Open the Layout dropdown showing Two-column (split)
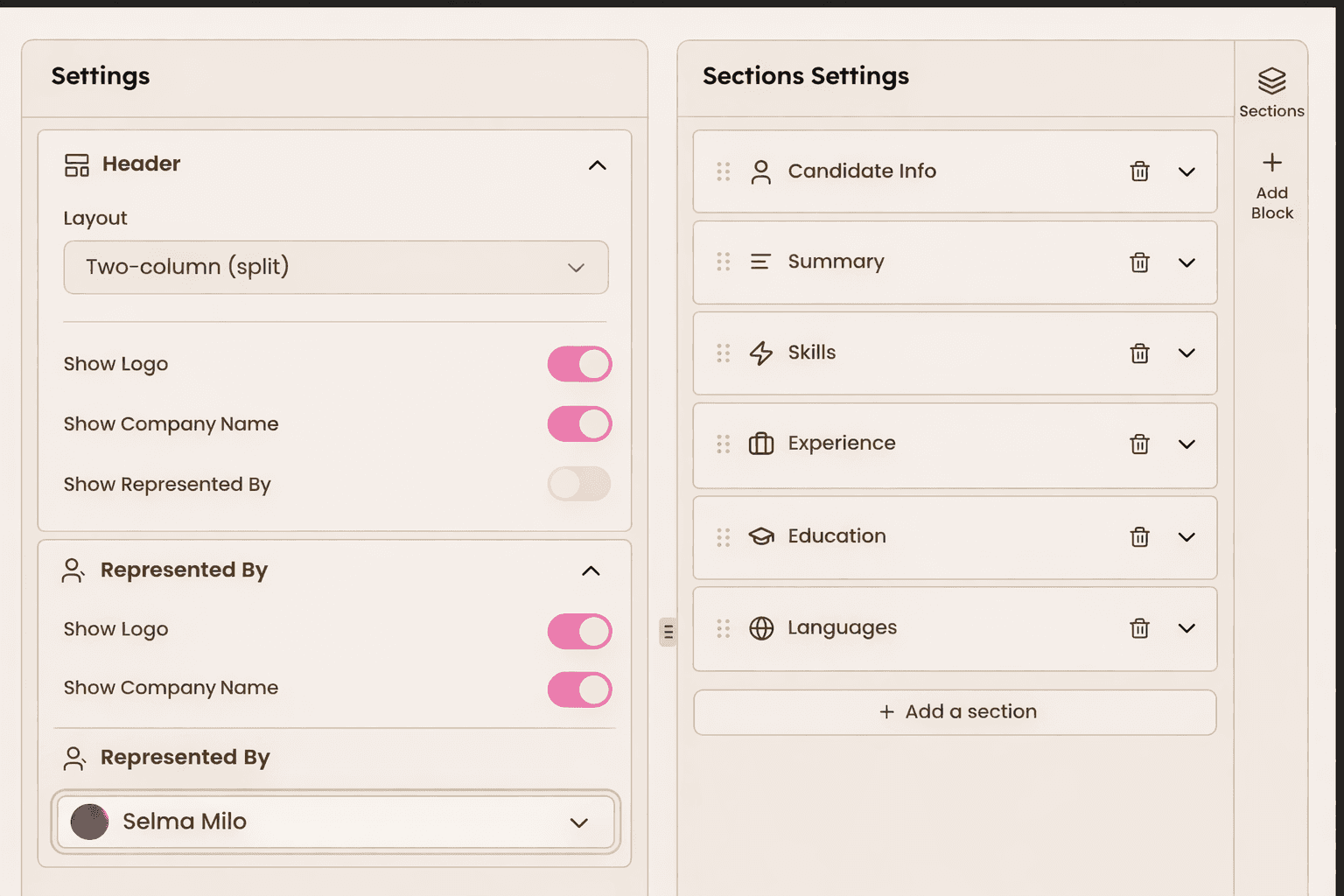 (335, 268)
